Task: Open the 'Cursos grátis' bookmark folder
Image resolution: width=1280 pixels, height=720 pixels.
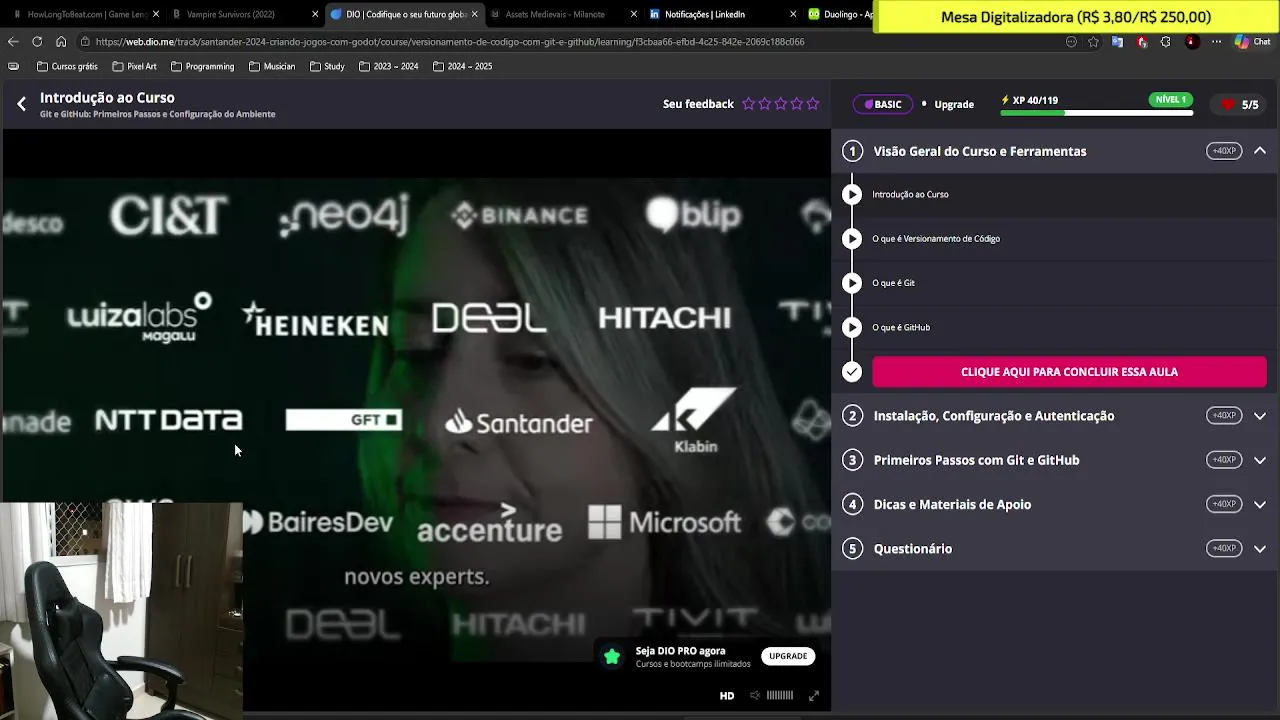Action: [67, 67]
